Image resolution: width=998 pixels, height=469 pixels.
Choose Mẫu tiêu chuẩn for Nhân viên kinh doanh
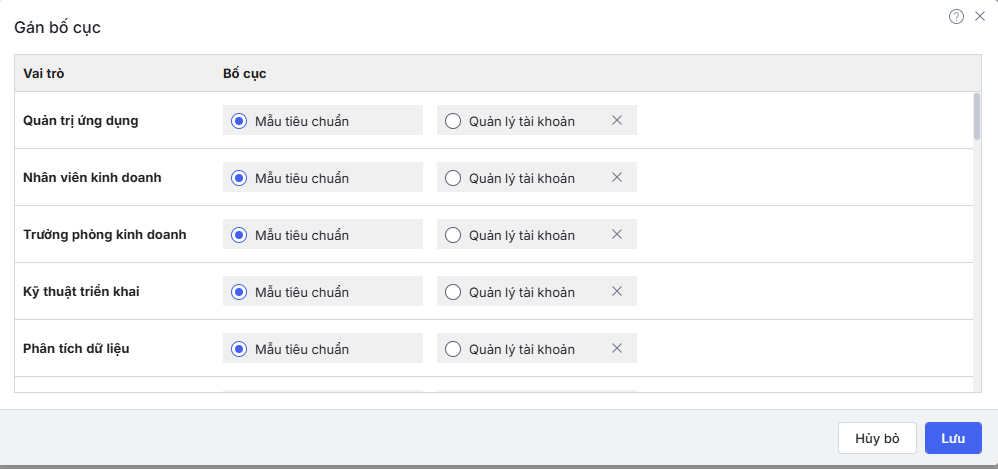coord(239,178)
